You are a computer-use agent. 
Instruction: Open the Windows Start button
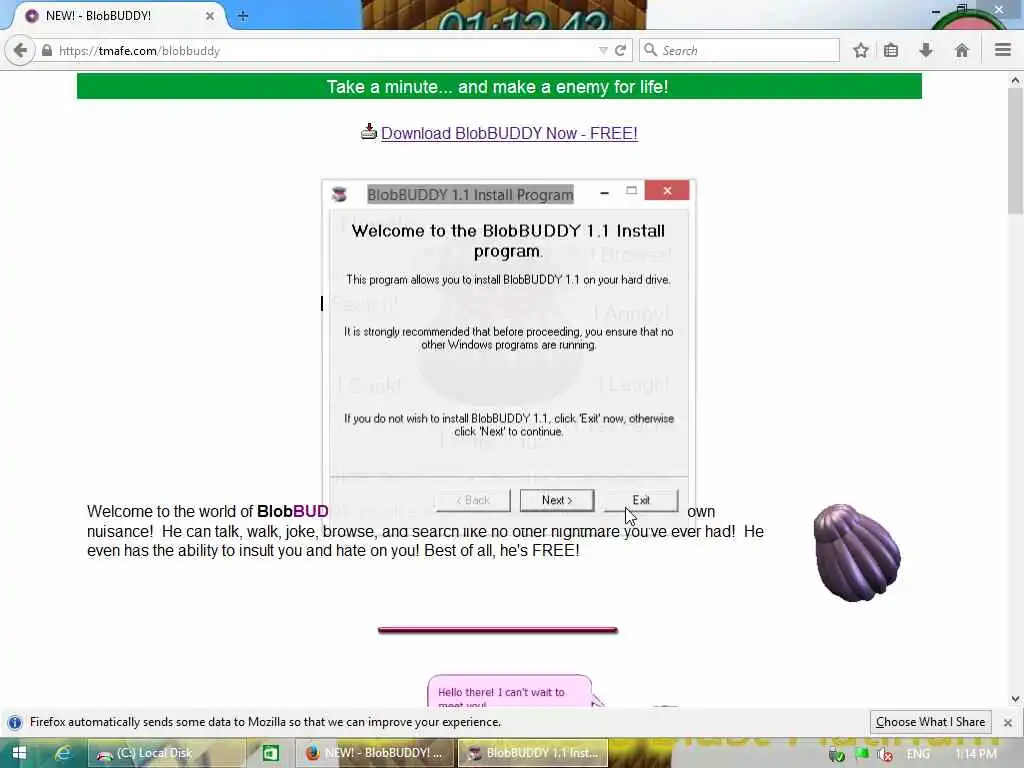(19, 753)
